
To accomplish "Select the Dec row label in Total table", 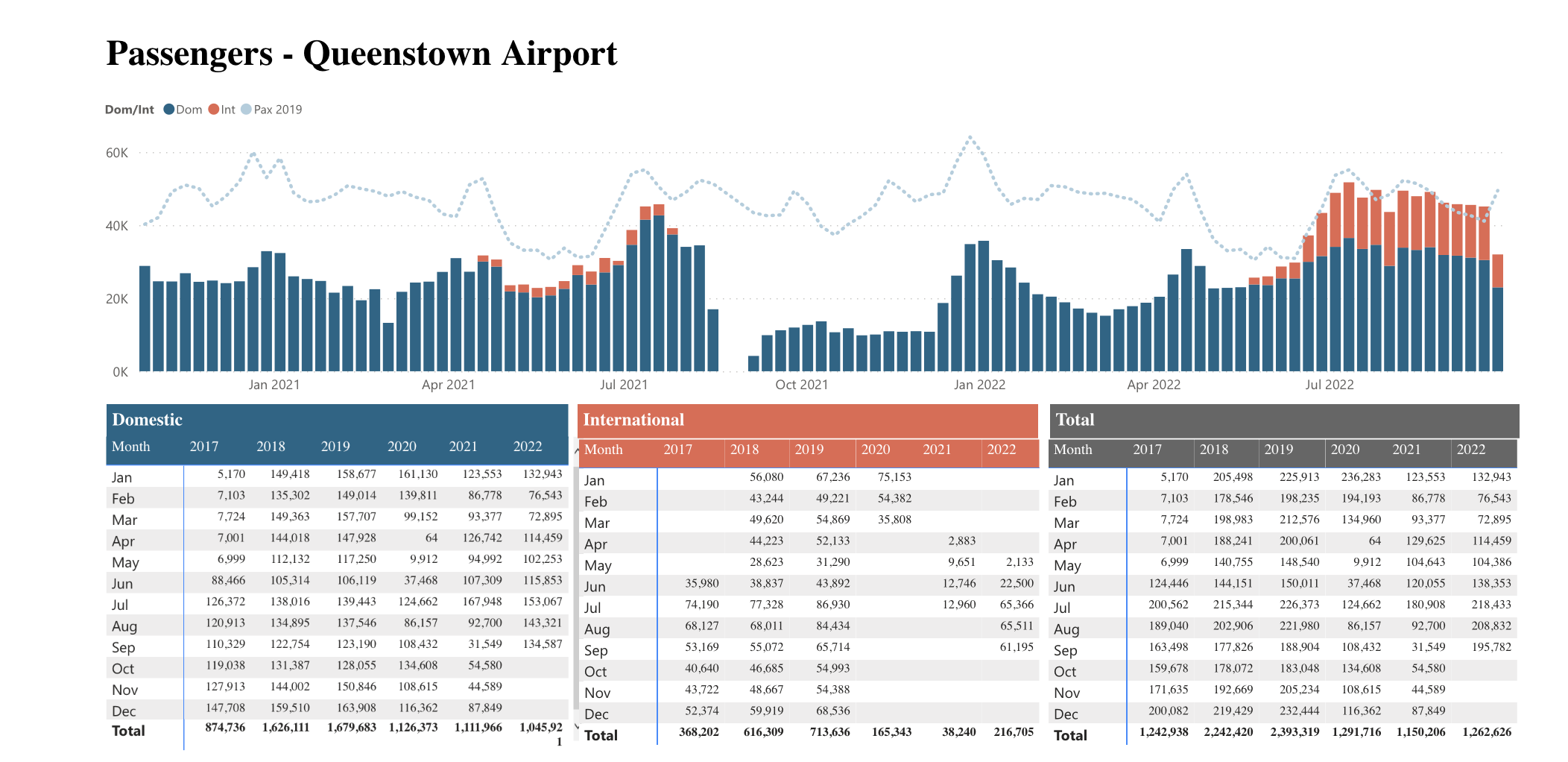I will point(1066,714).
